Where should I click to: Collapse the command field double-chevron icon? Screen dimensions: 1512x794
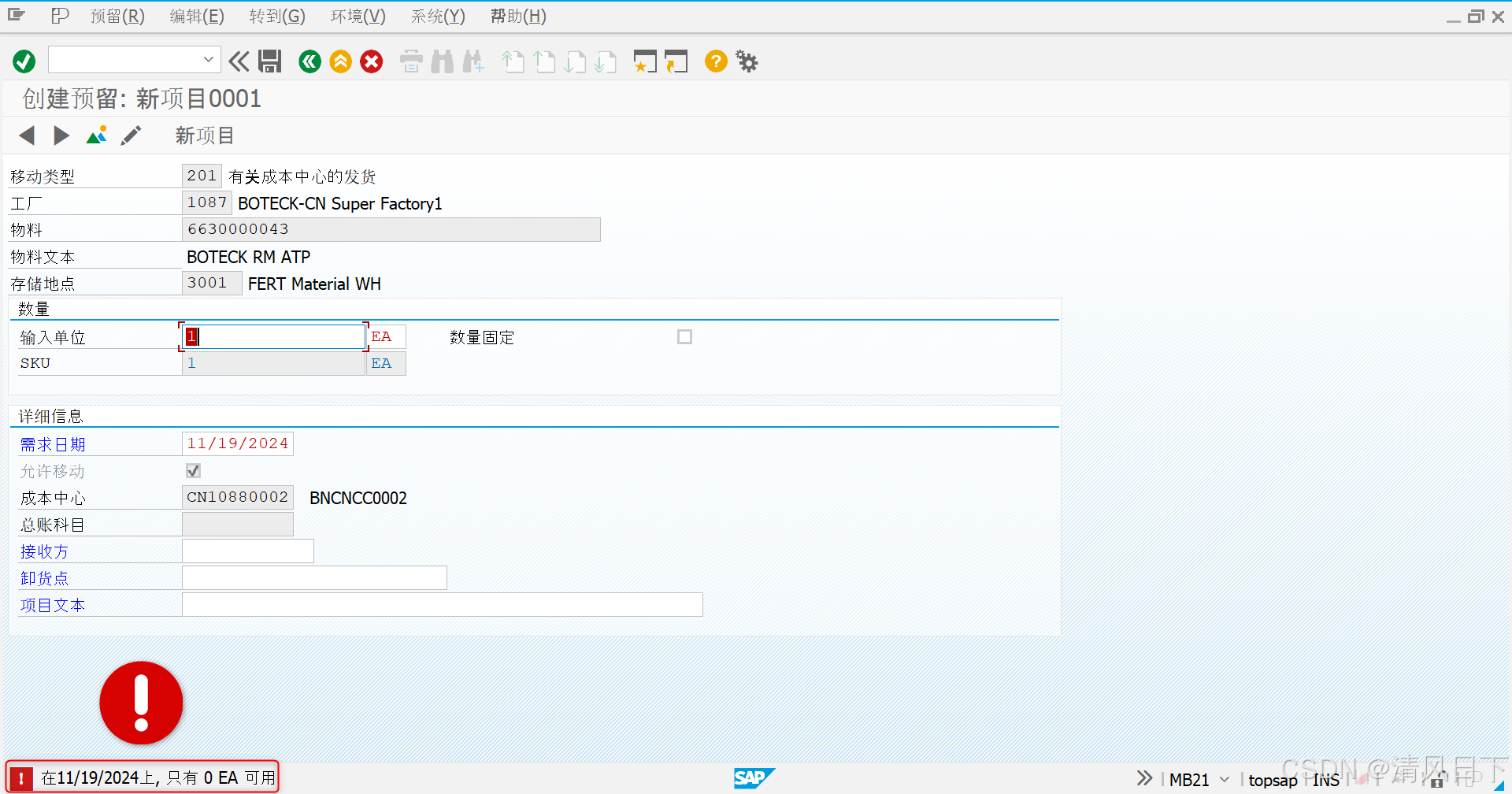coord(239,61)
